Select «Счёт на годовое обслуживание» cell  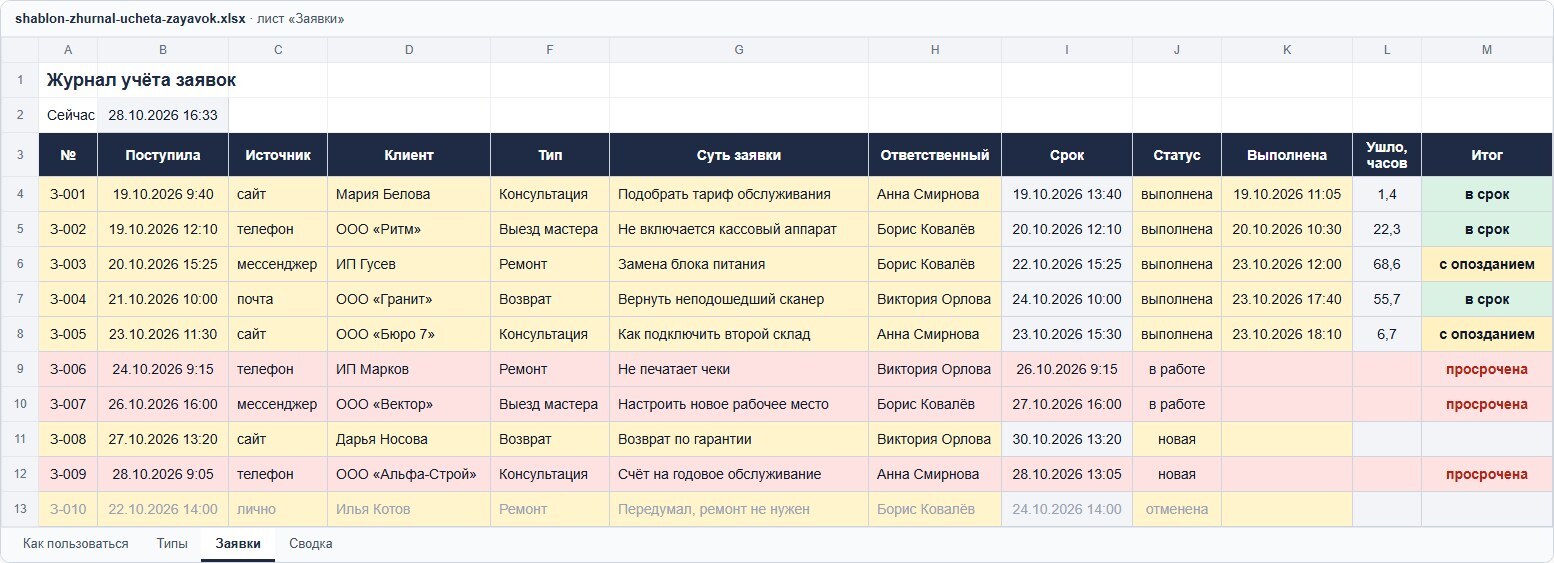click(x=739, y=474)
